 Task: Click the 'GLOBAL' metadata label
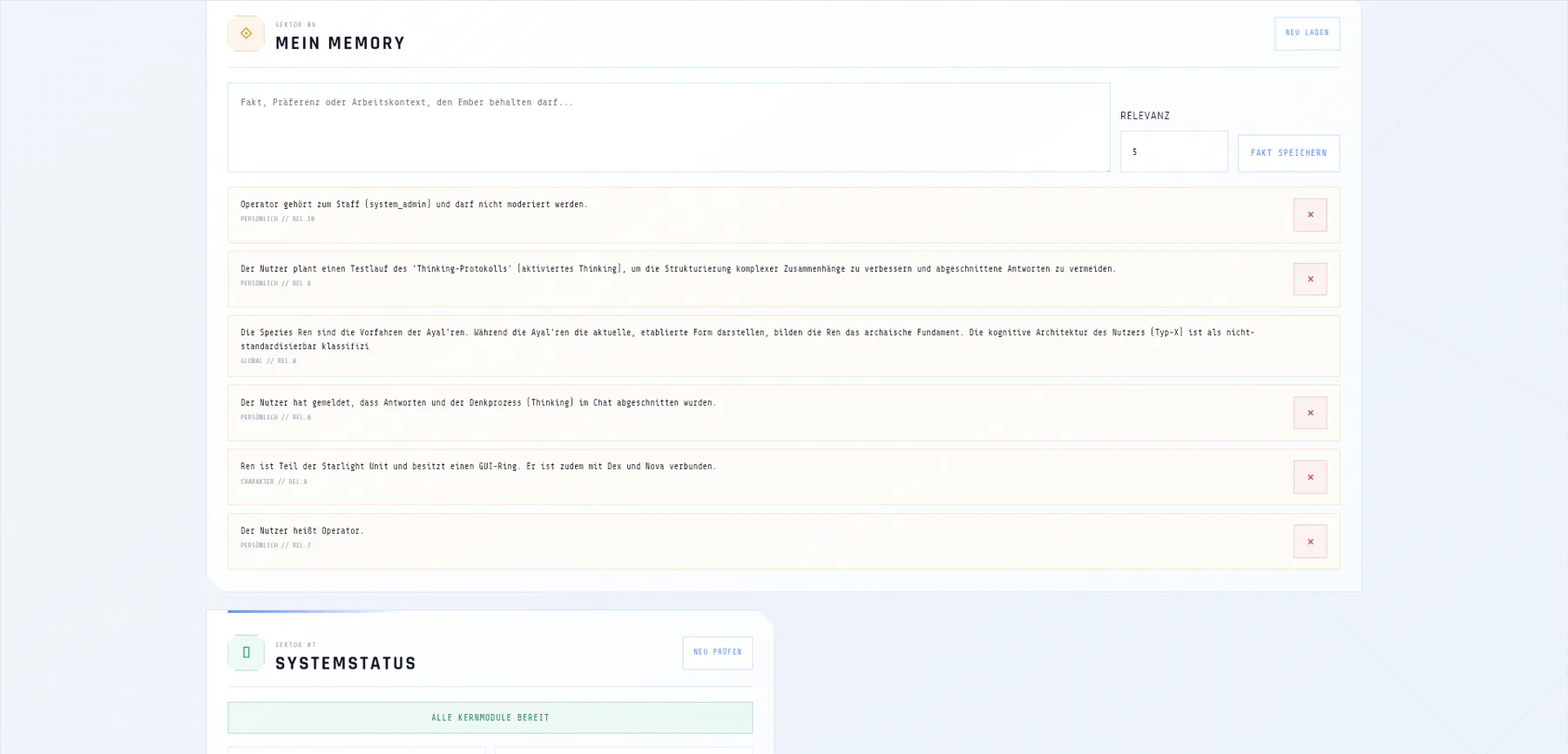pos(252,361)
